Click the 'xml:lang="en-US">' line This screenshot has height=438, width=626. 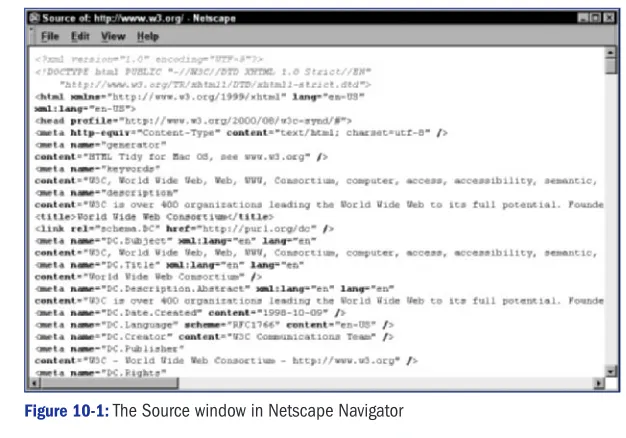[x=85, y=109]
